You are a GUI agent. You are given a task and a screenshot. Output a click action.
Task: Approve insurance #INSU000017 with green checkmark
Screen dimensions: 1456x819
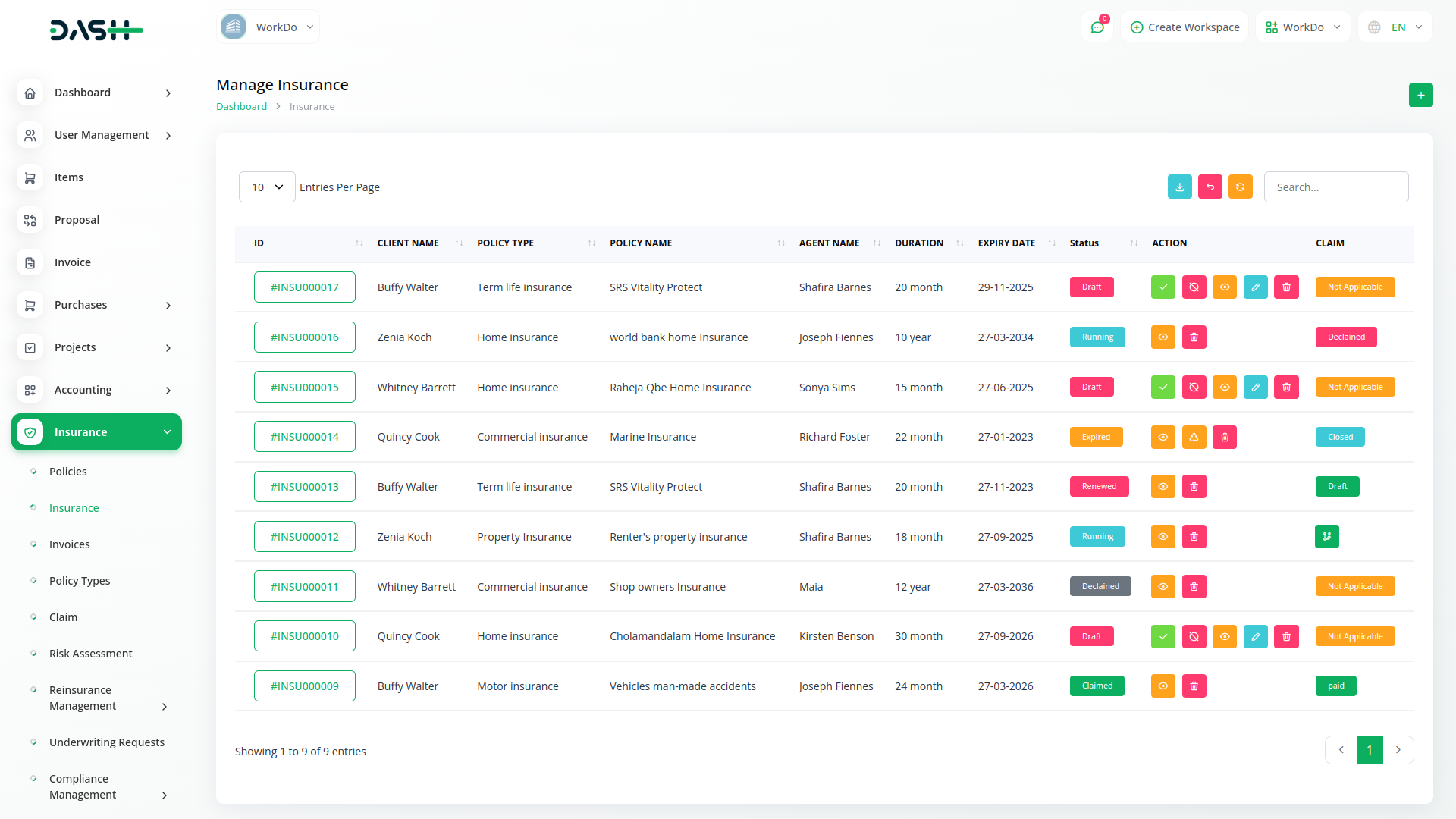[1163, 287]
